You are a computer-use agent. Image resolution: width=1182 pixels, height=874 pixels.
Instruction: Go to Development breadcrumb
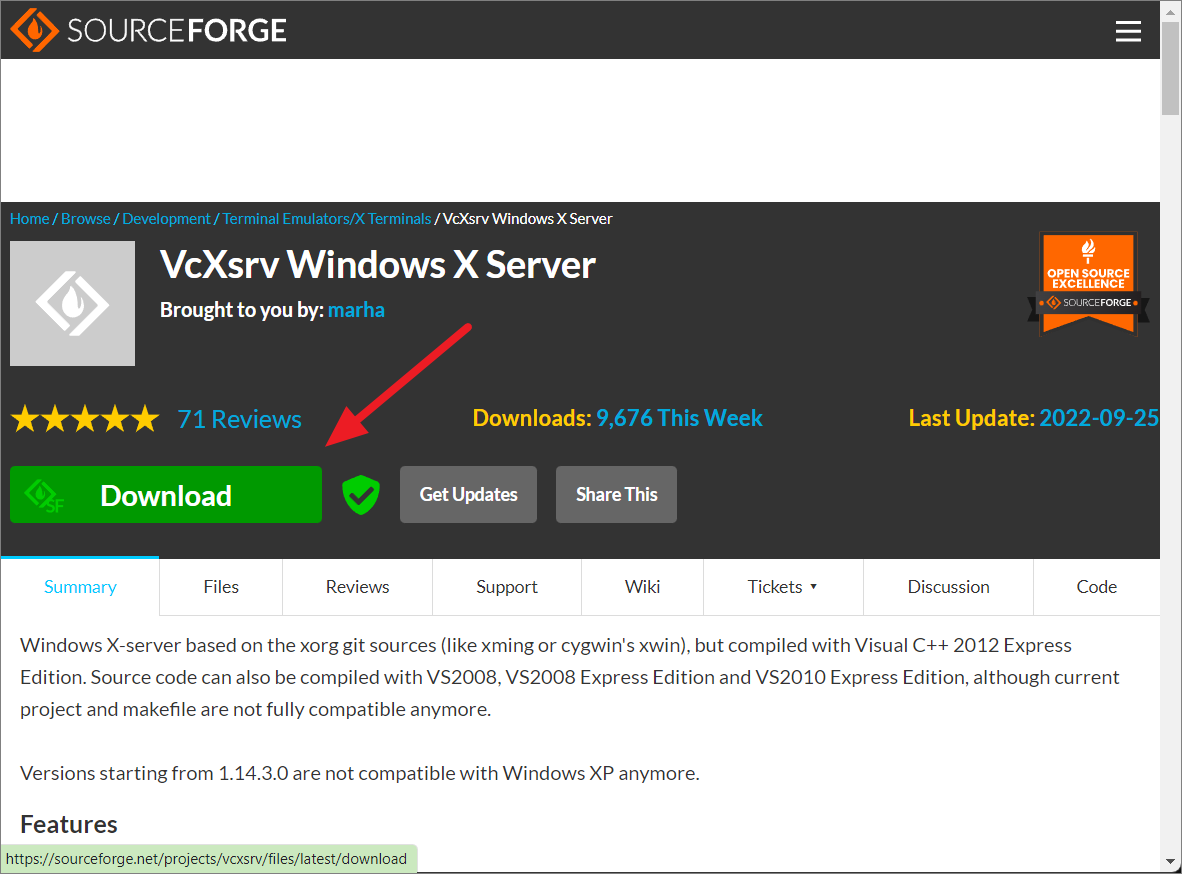166,219
